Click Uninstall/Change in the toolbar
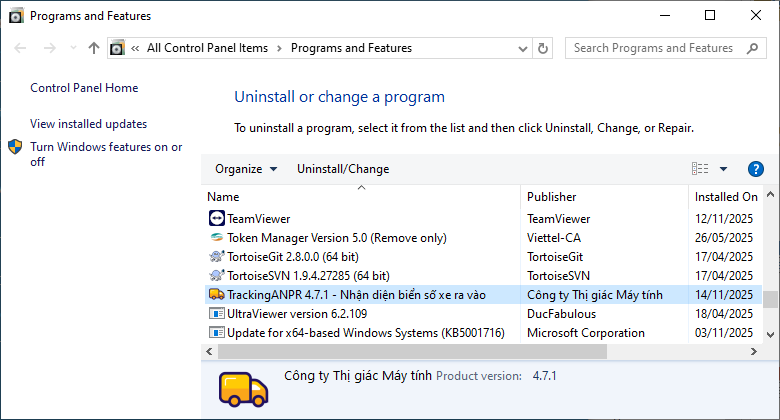 coord(343,169)
